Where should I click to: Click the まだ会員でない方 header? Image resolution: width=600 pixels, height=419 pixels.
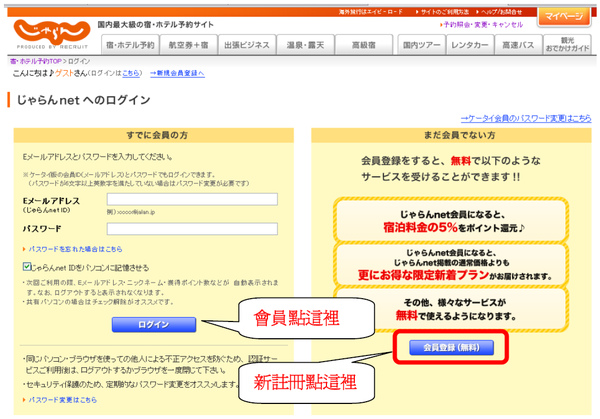pos(452,135)
